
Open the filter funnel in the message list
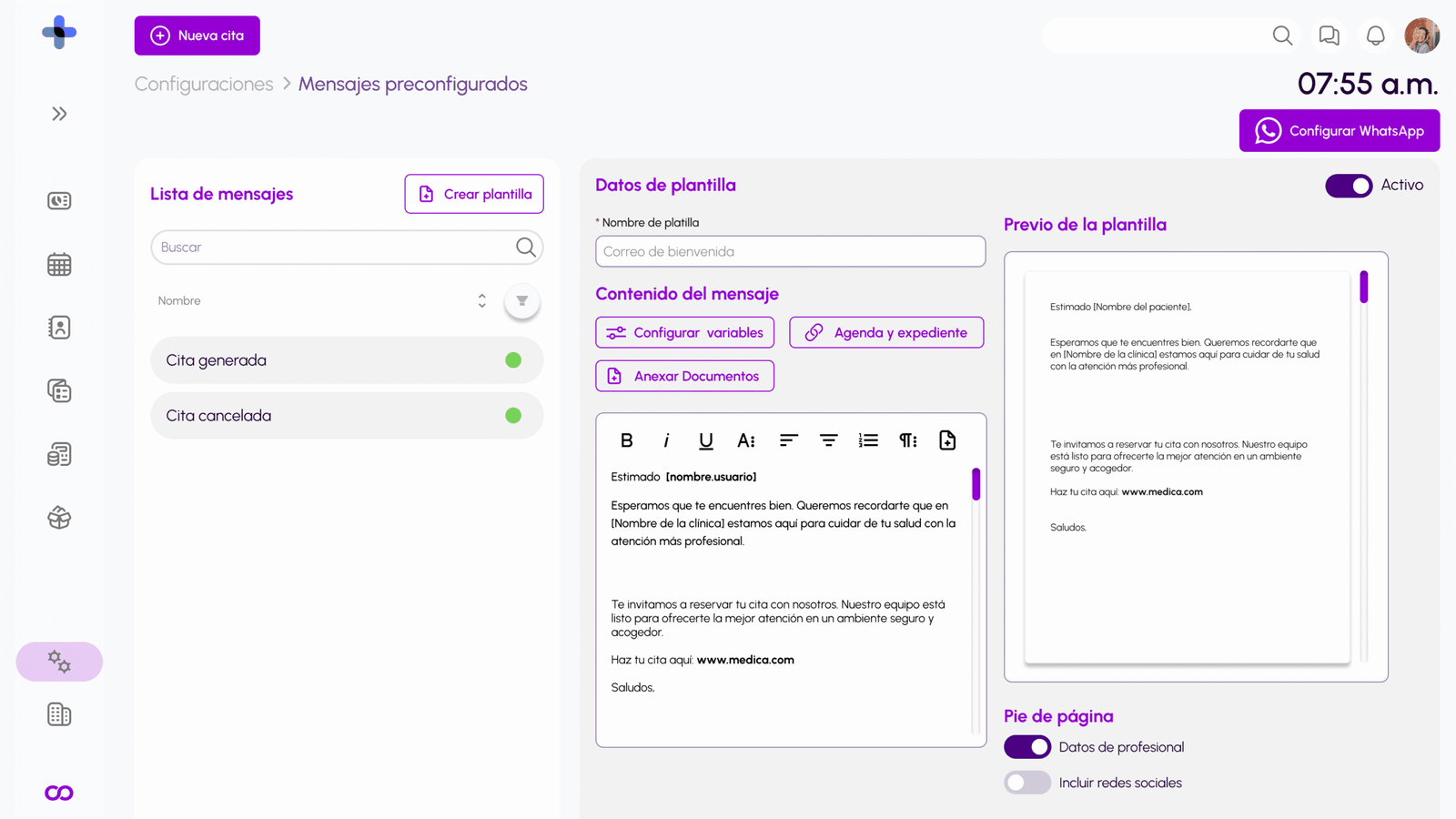coord(521,300)
